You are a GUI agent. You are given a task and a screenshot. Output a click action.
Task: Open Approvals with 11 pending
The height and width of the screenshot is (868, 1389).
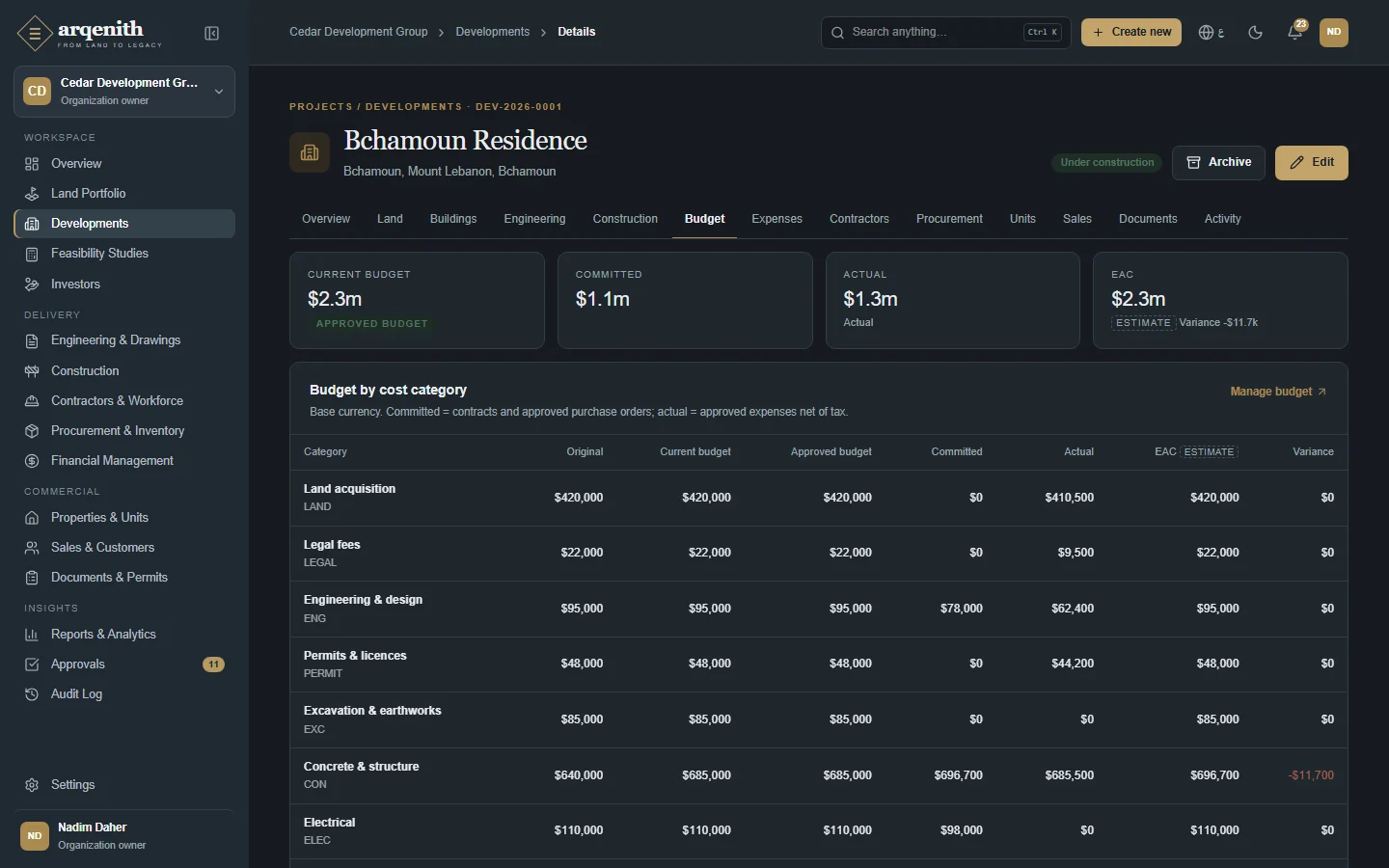(124, 665)
